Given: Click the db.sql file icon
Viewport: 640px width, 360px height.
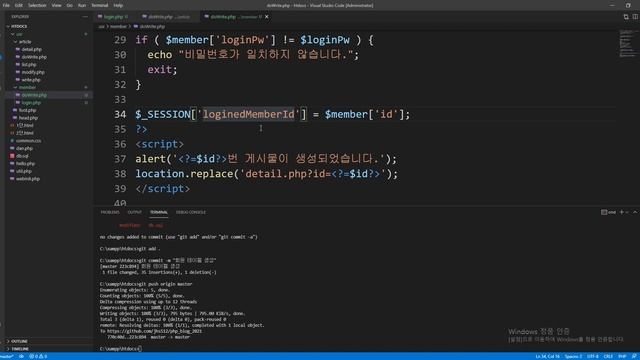Looking at the screenshot, I should click(x=12, y=156).
